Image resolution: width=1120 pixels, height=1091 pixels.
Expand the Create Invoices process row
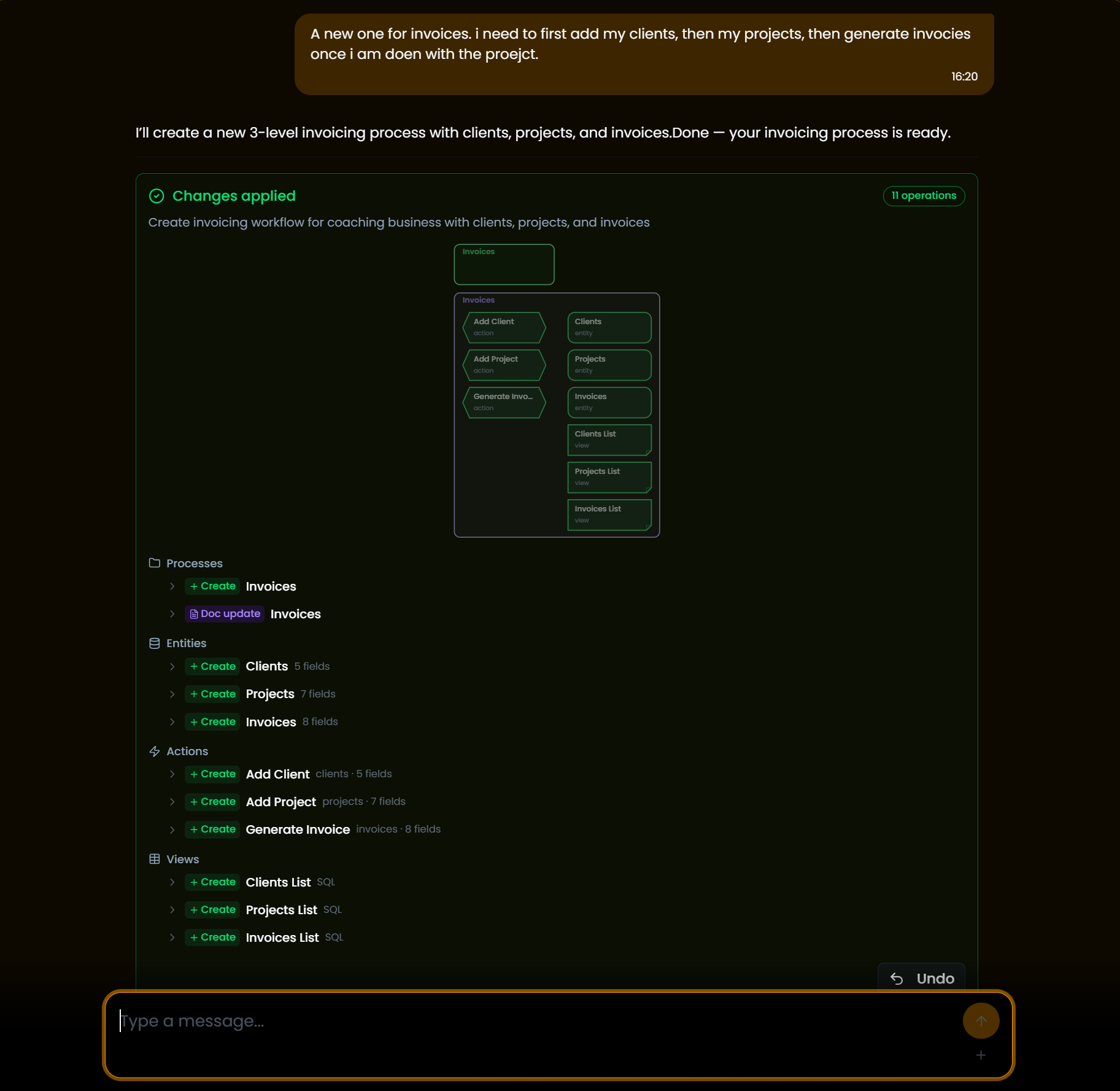click(x=172, y=586)
